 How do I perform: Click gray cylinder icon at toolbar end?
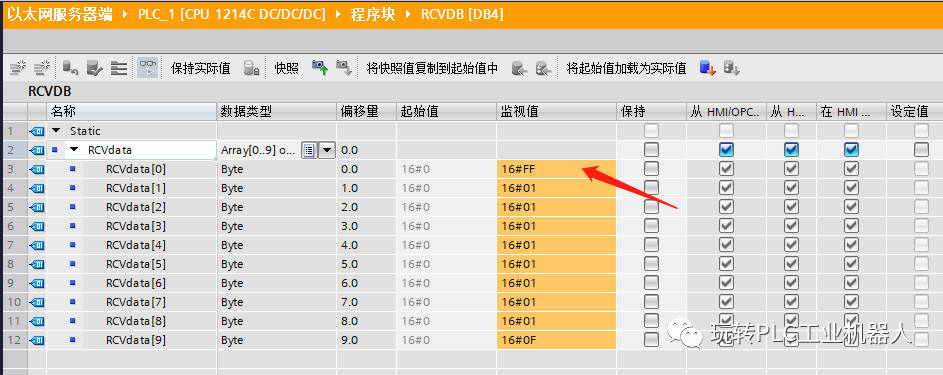[x=731, y=68]
